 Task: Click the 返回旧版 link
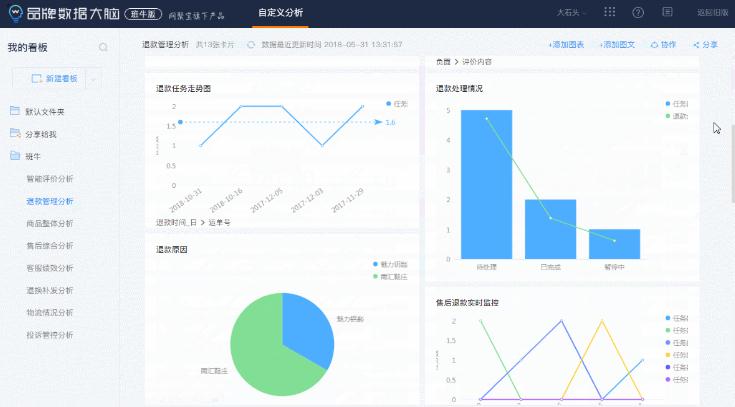712,13
